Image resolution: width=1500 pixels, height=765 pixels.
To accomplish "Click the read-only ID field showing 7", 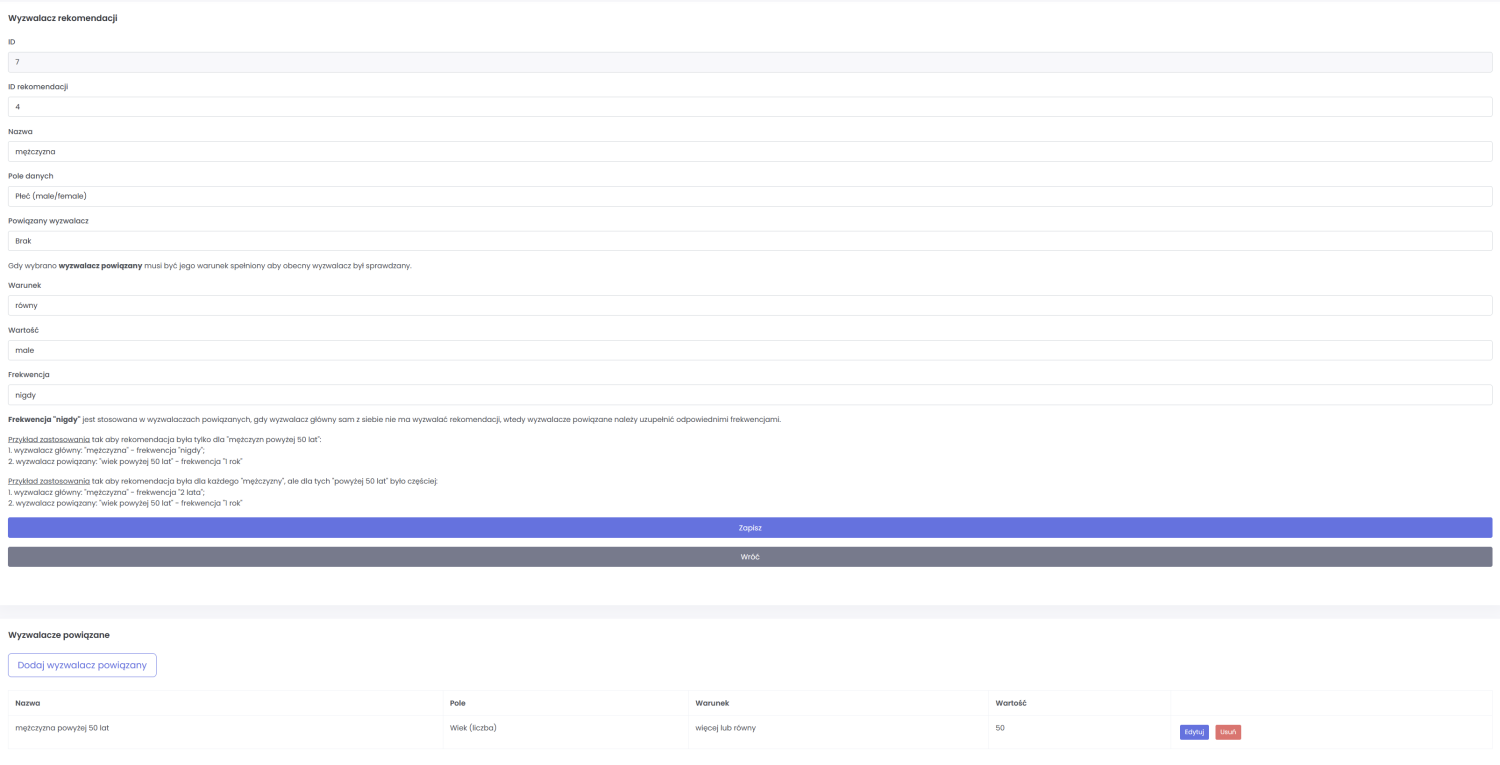I will coord(749,62).
